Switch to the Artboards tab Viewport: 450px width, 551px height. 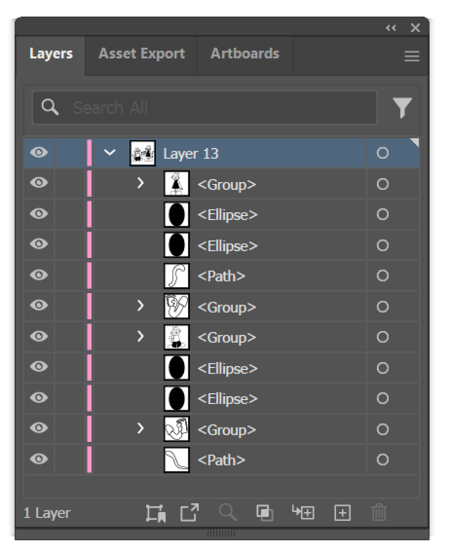click(245, 54)
